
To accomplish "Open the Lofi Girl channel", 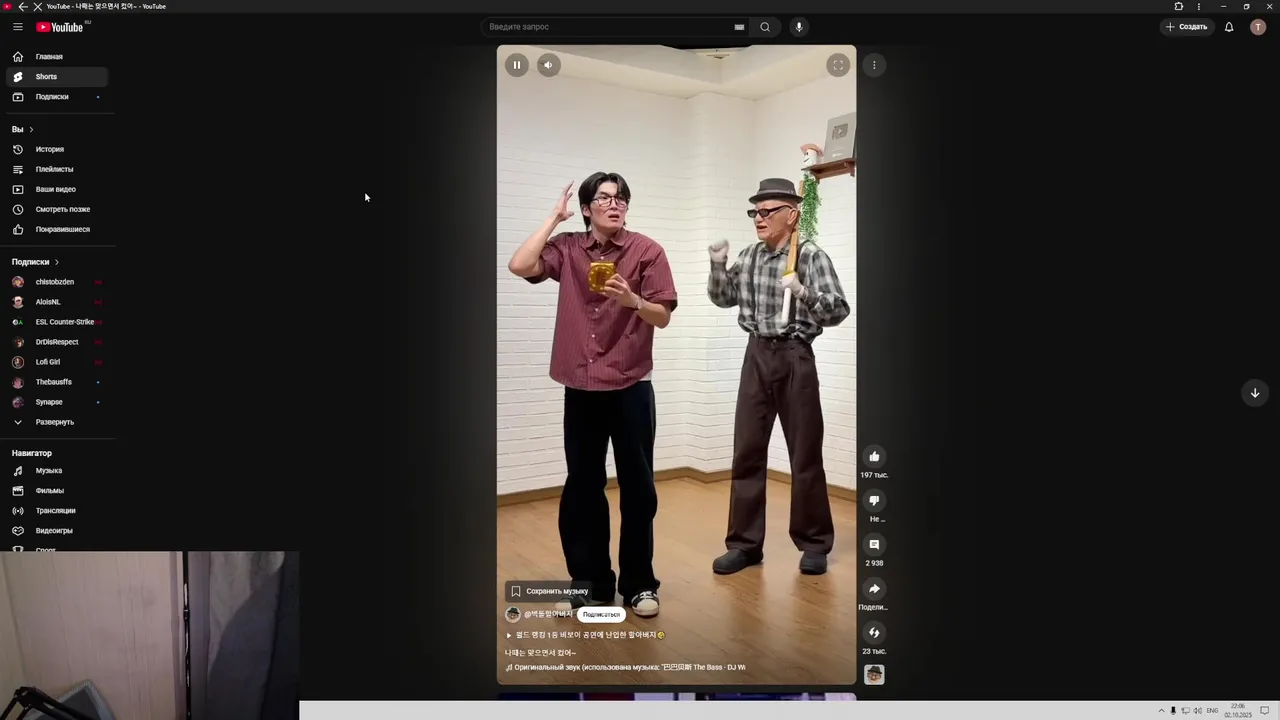I will point(57,362).
